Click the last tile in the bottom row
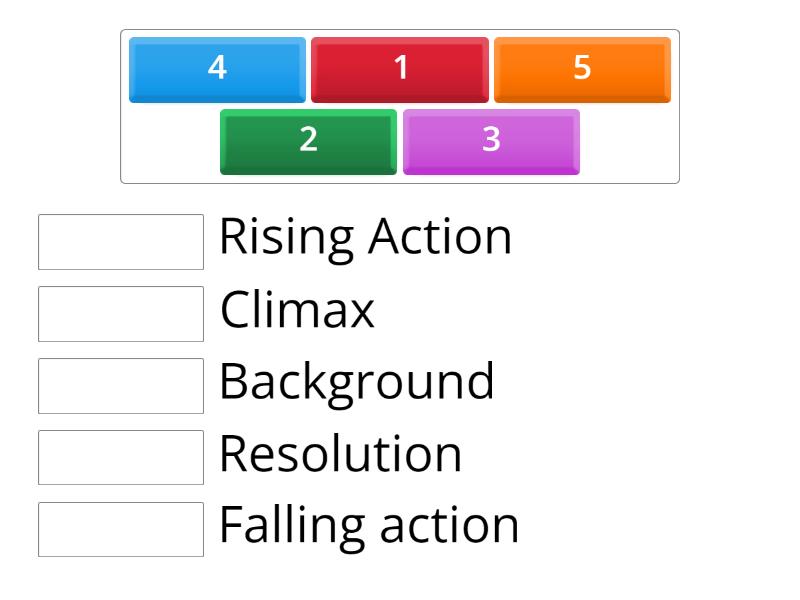The image size is (800, 600). point(490,141)
